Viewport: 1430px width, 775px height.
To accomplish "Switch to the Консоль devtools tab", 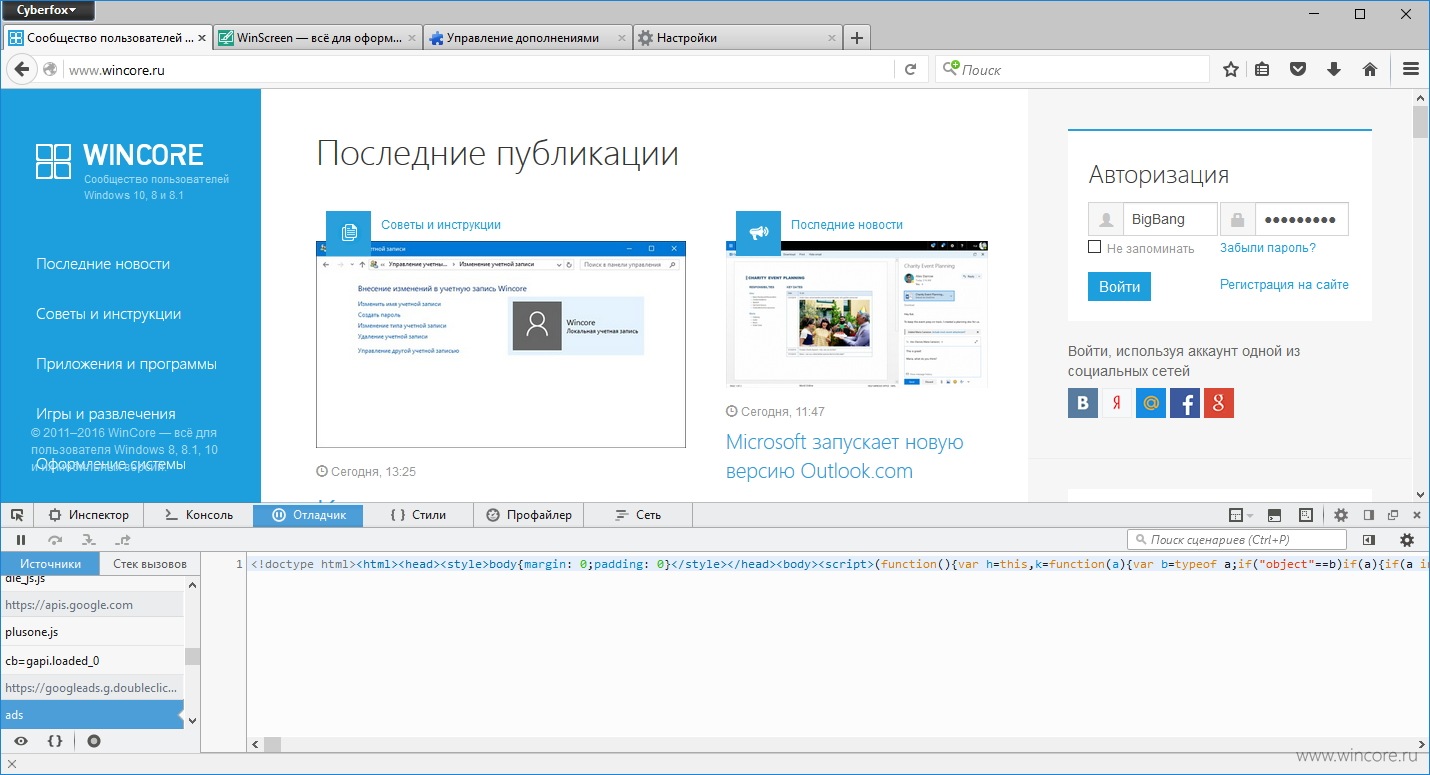I will pyautogui.click(x=198, y=515).
